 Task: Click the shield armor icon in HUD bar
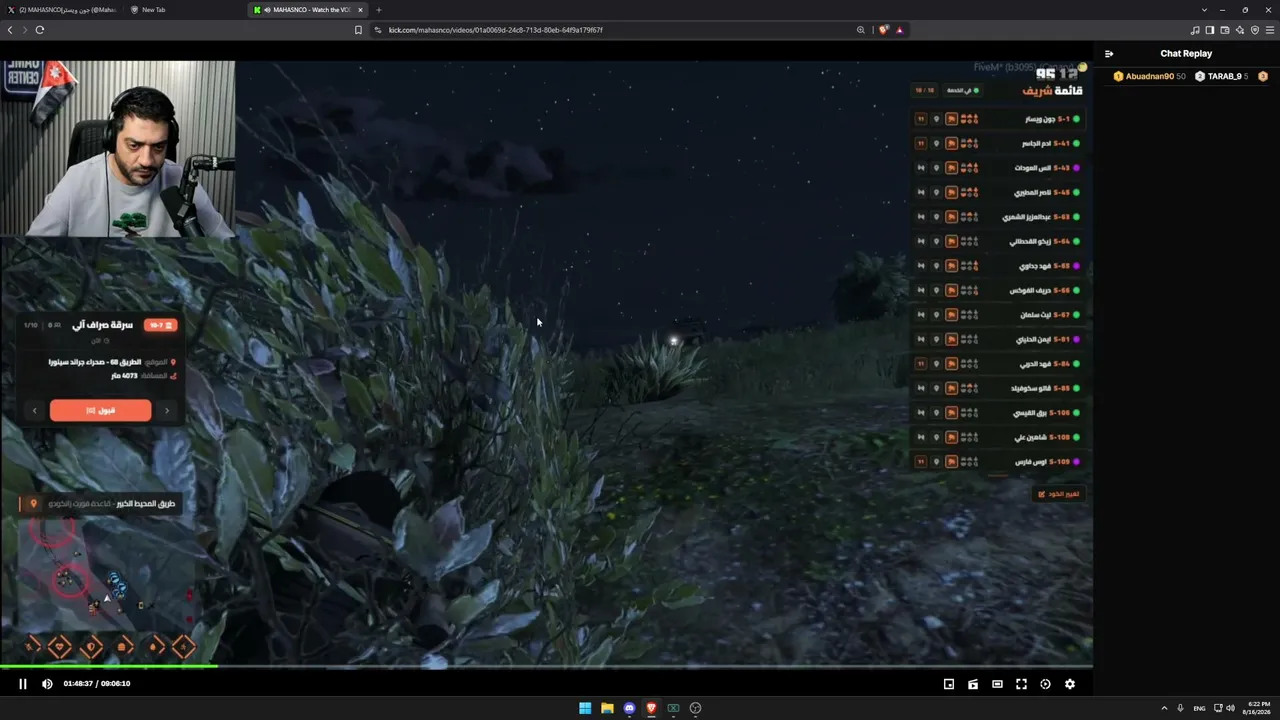point(90,647)
